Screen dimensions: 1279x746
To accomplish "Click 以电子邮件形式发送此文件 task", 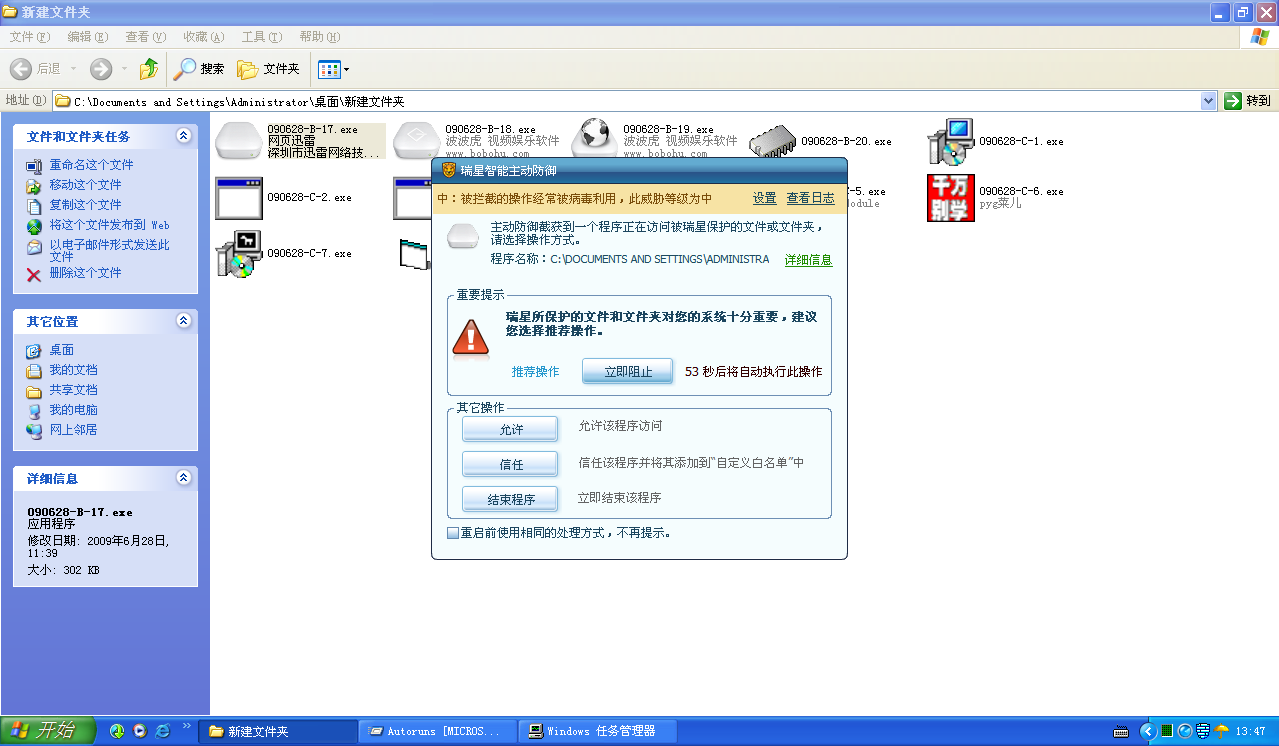I will pyautogui.click(x=109, y=250).
